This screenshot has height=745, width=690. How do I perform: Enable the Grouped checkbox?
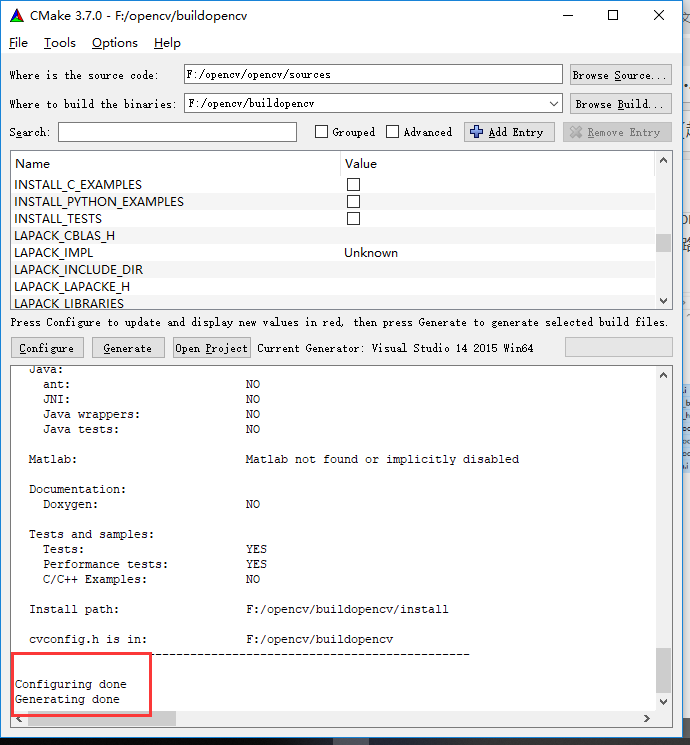tap(321, 132)
